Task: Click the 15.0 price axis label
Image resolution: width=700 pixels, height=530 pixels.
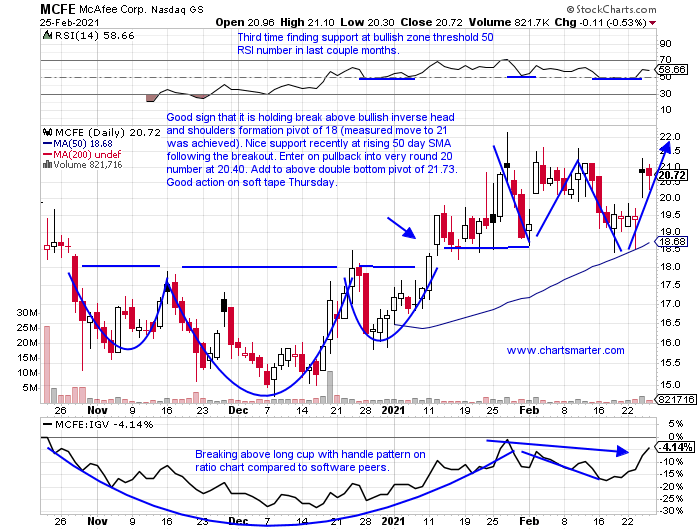Action: 670,384
